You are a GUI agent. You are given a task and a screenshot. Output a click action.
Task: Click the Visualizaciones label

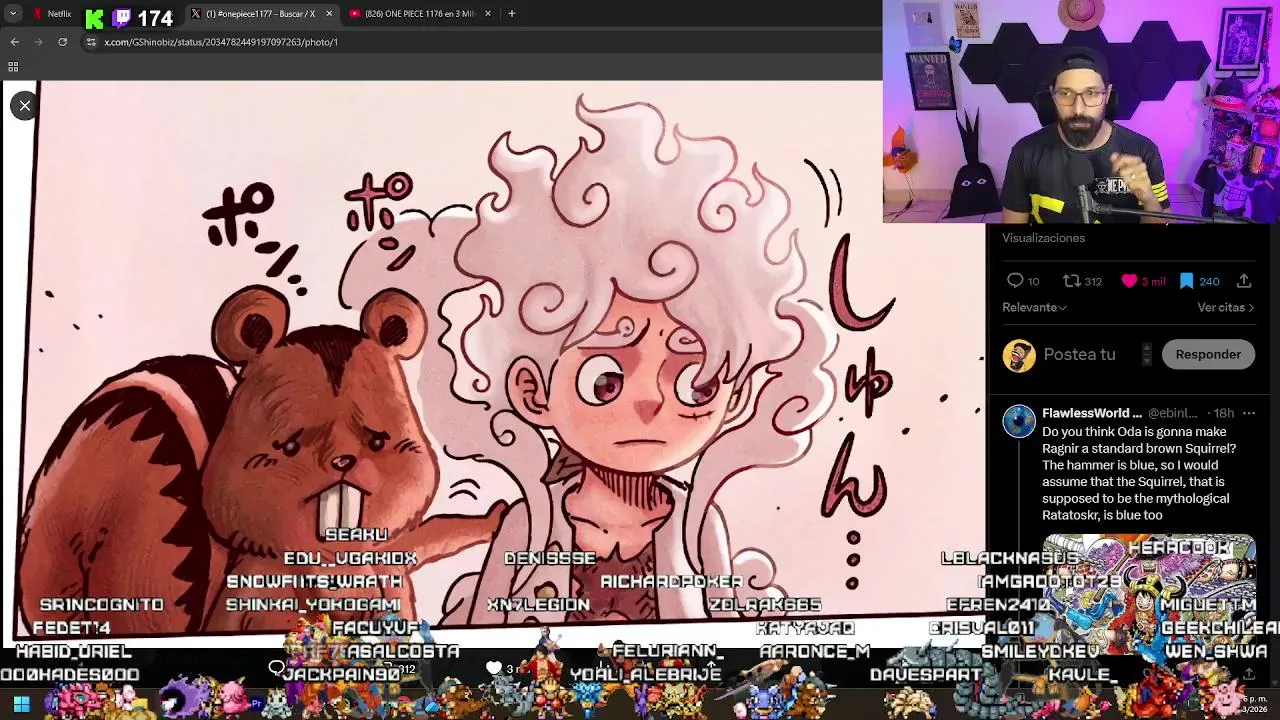pyautogui.click(x=1043, y=238)
